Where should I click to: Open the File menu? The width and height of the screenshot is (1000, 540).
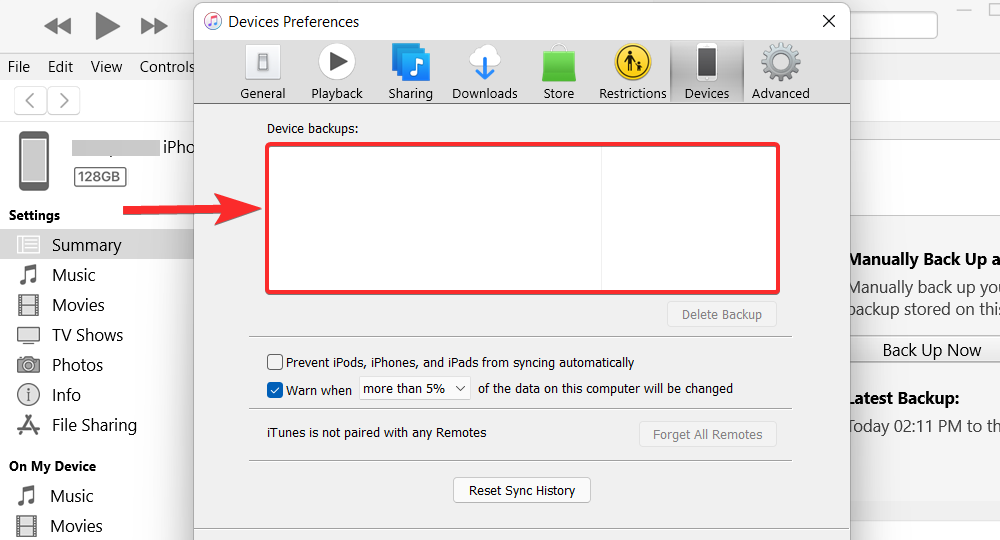(x=19, y=67)
